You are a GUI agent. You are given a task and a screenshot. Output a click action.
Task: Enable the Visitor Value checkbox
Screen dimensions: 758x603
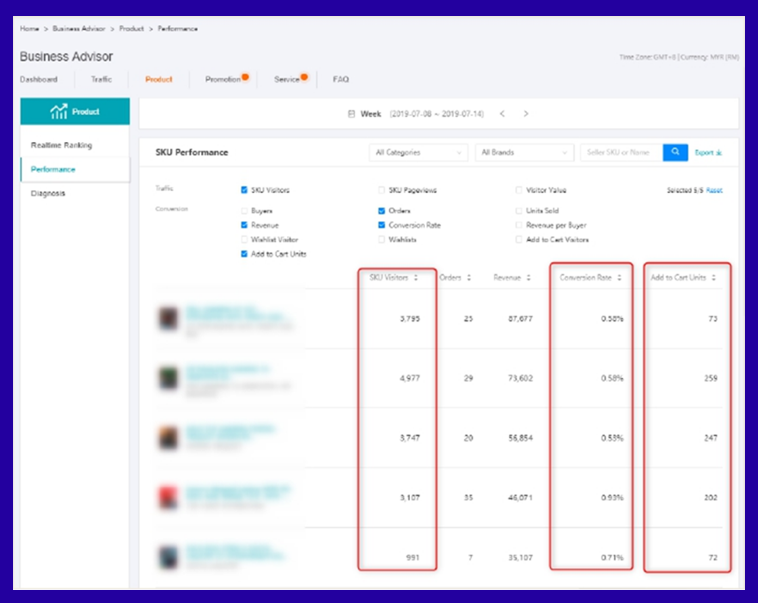click(519, 190)
